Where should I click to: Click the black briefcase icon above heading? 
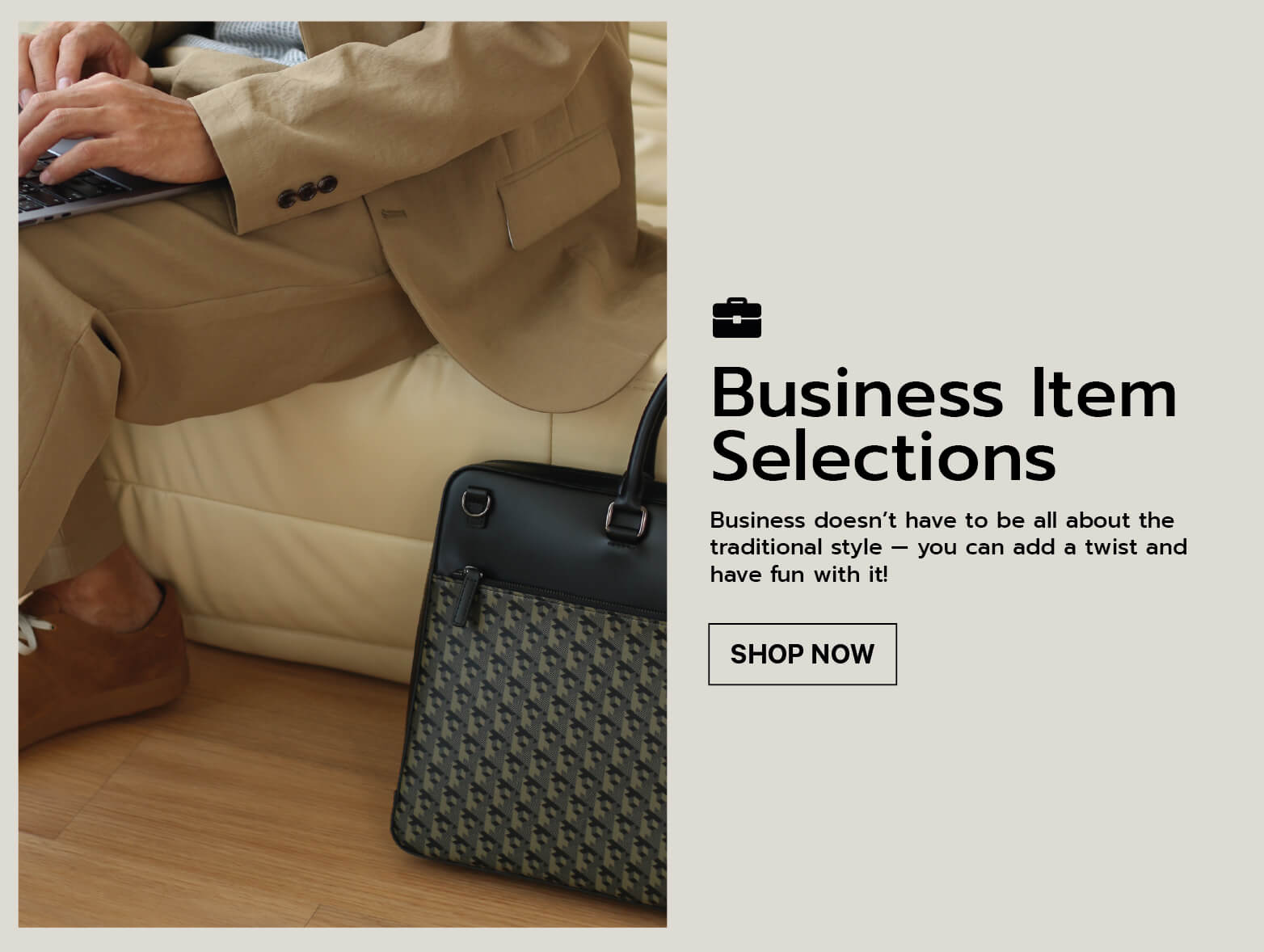736,318
